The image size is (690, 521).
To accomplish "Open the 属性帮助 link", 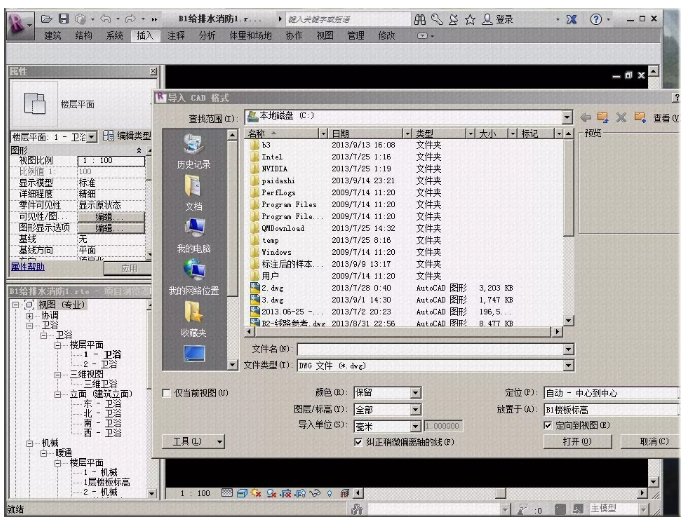I will point(28,267).
